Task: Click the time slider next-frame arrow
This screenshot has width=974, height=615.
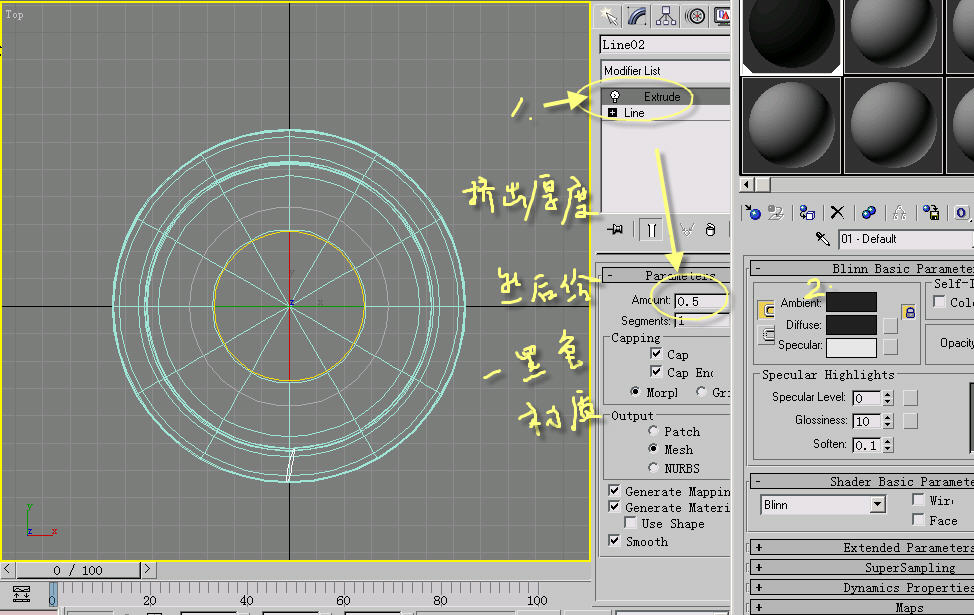Action: click(147, 568)
